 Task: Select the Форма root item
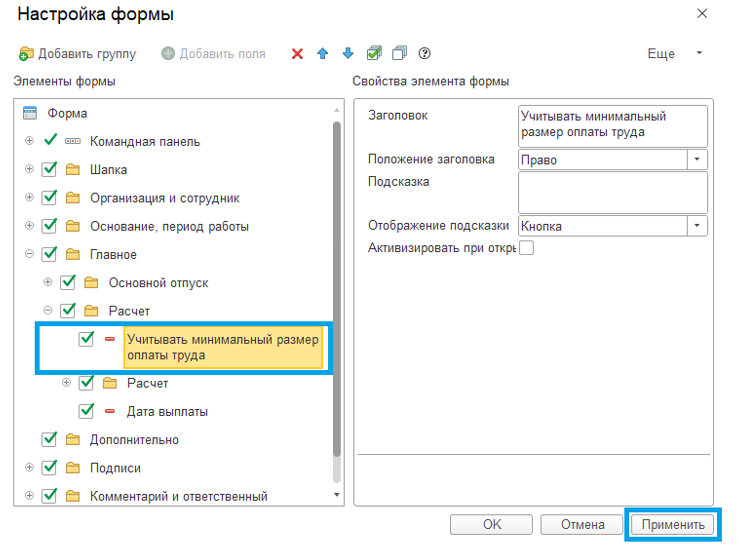[x=67, y=114]
